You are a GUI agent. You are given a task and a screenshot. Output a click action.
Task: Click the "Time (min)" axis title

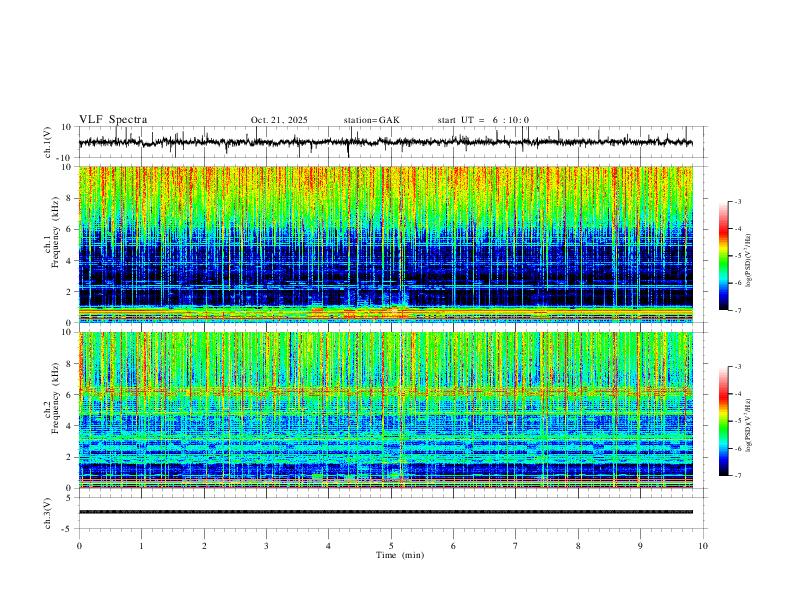coord(400,555)
